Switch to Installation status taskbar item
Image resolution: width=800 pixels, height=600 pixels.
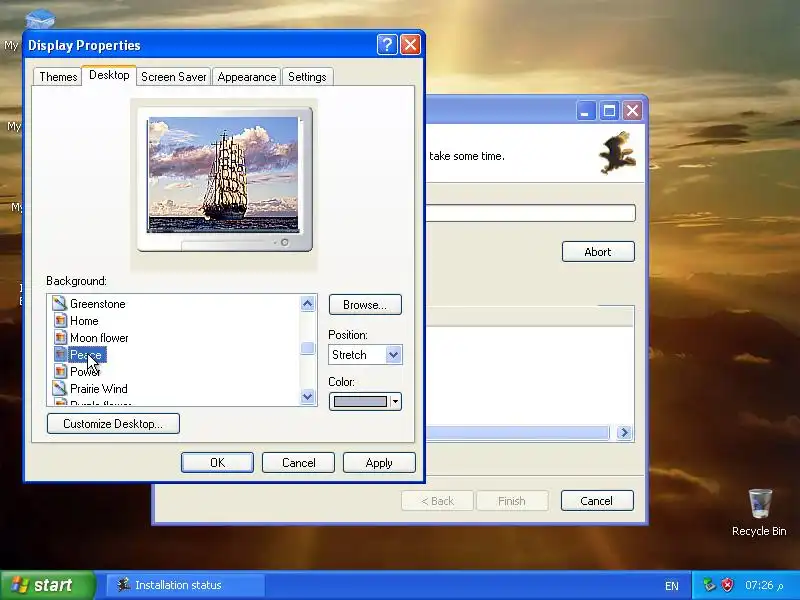[x=186, y=585]
